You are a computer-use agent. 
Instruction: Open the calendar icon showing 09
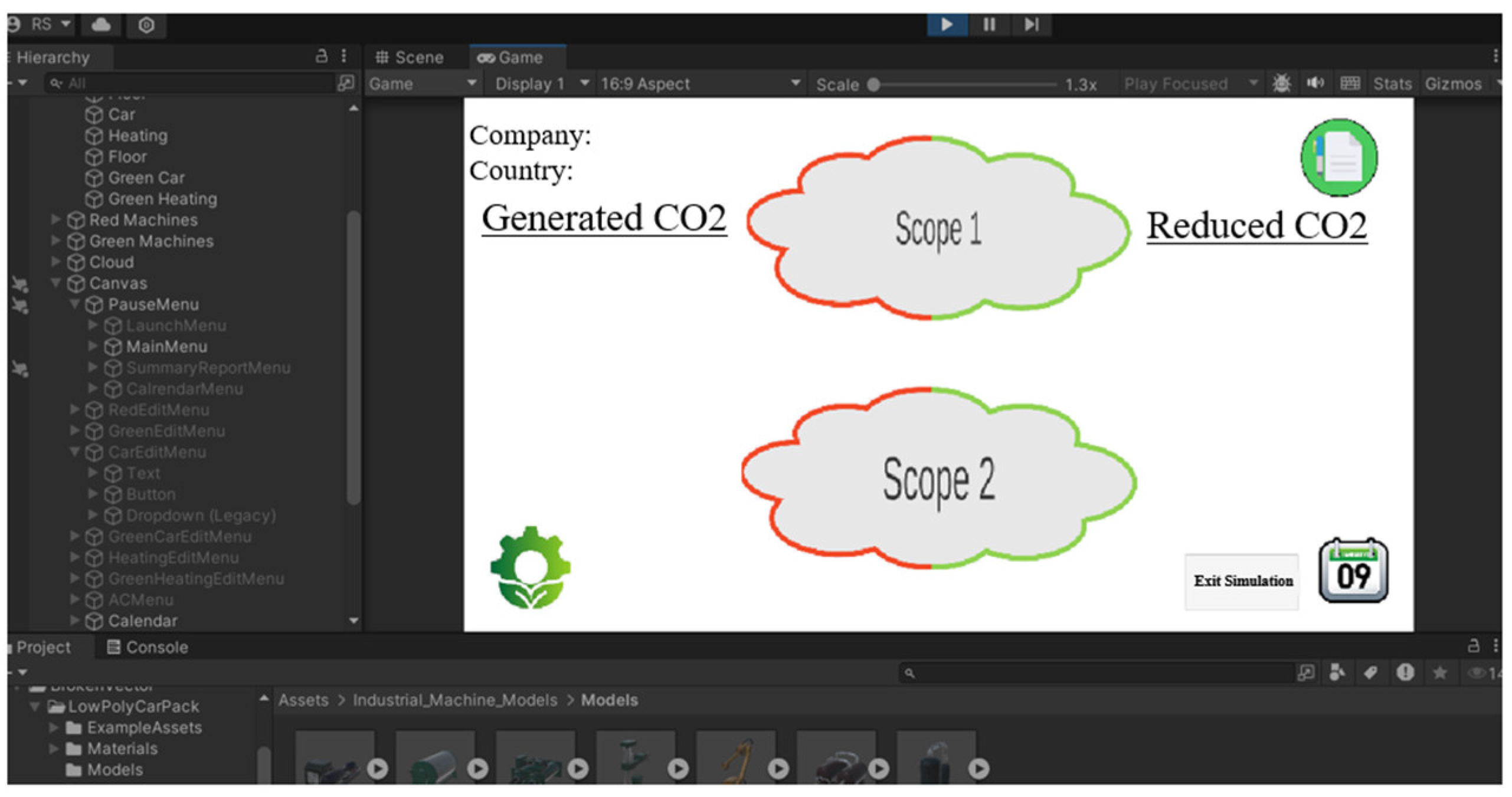click(1353, 570)
